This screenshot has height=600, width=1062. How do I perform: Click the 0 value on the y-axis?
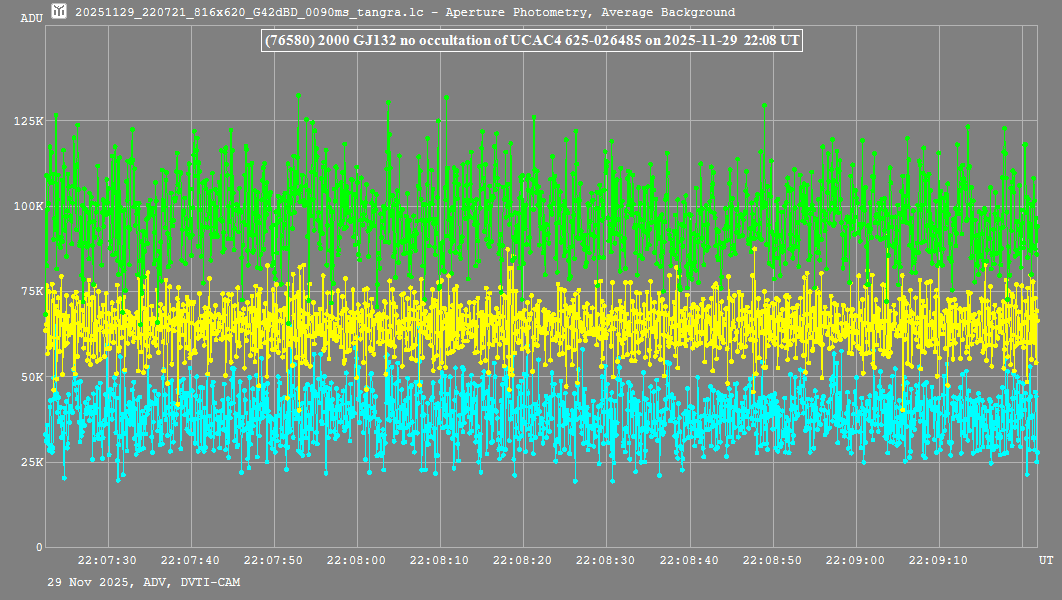[39, 547]
